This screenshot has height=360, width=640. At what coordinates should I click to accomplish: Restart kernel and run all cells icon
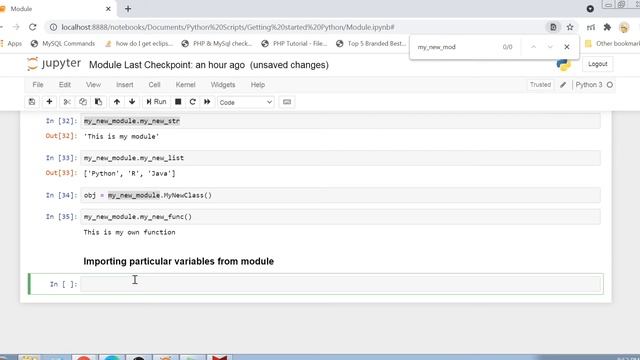[x=207, y=102]
